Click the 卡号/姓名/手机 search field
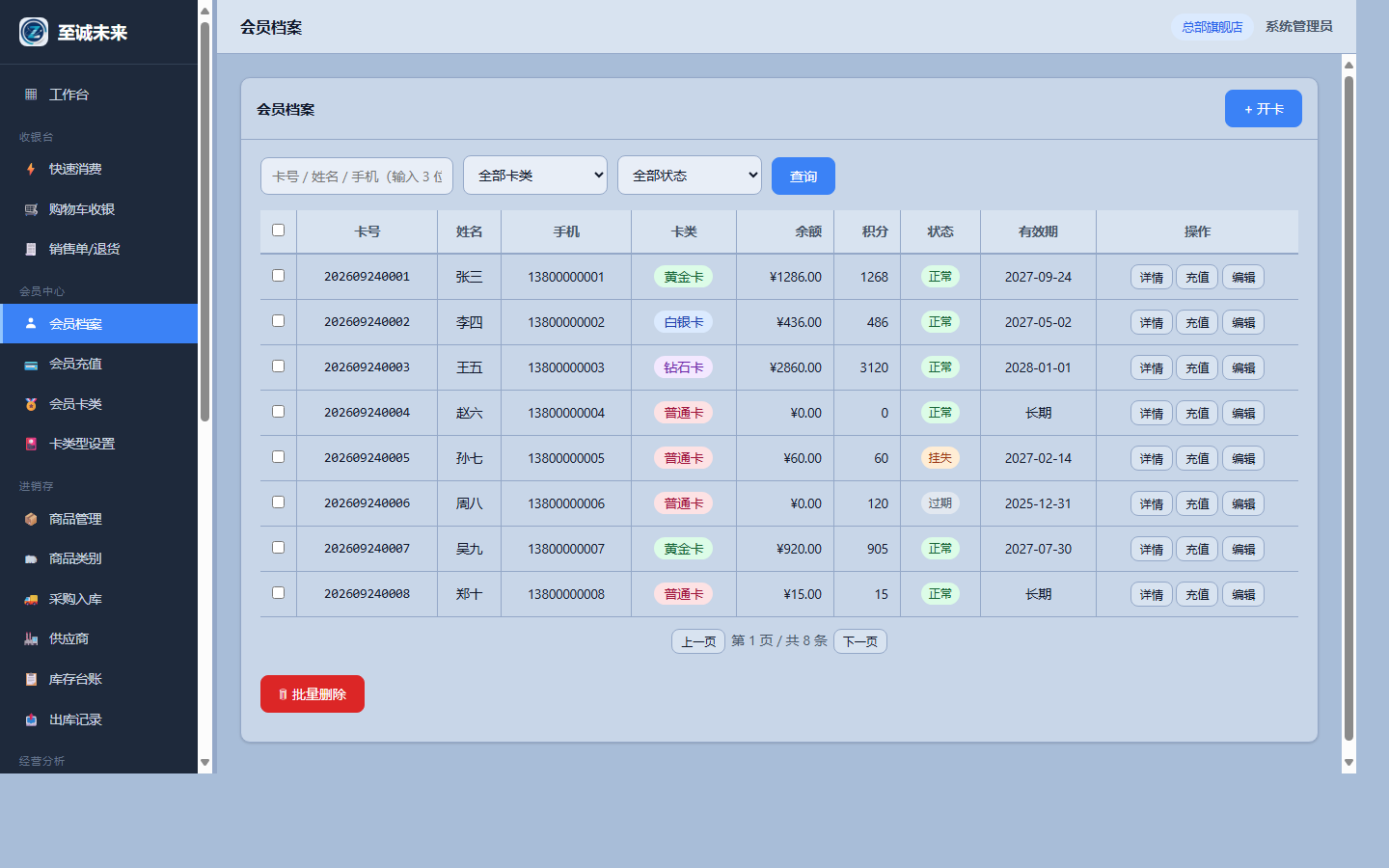This screenshot has height=868, width=1389. coord(357,176)
